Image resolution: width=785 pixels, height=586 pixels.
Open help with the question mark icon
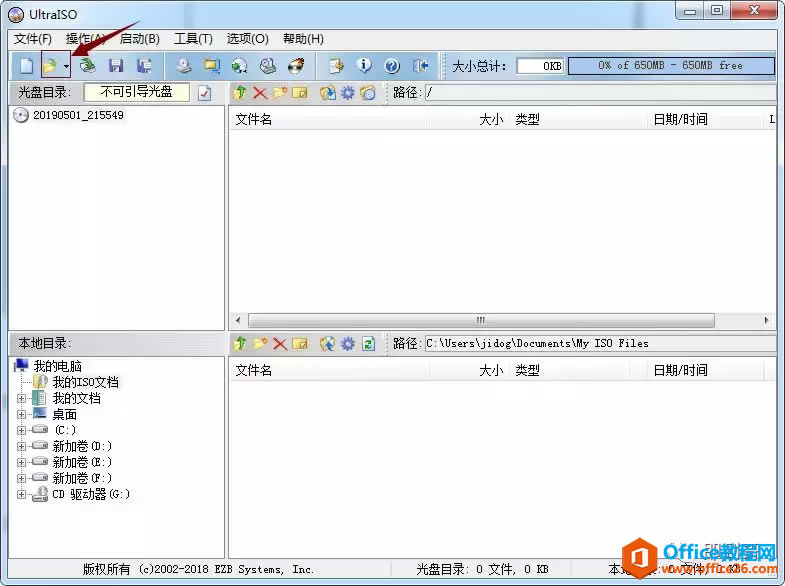coord(392,66)
